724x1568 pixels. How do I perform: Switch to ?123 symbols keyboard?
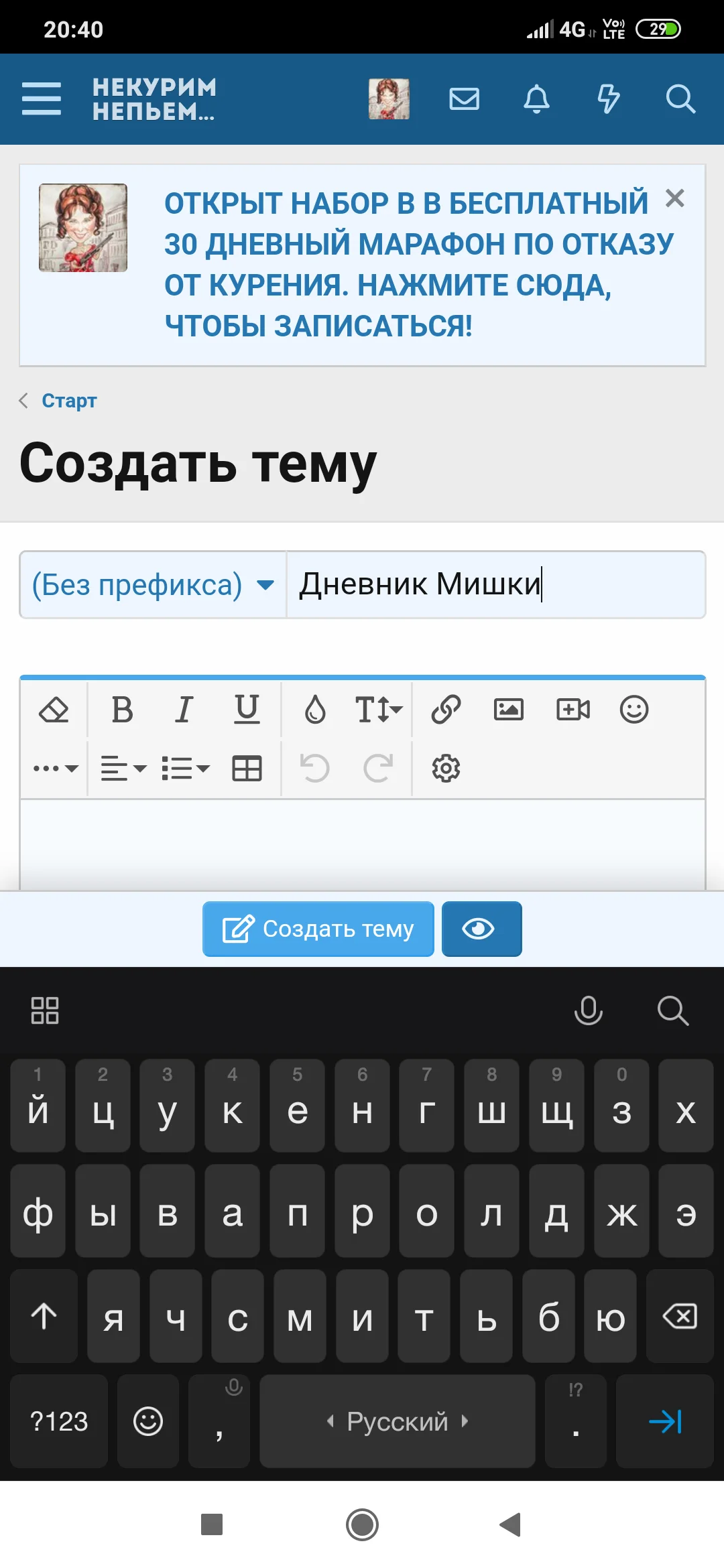point(59,1421)
